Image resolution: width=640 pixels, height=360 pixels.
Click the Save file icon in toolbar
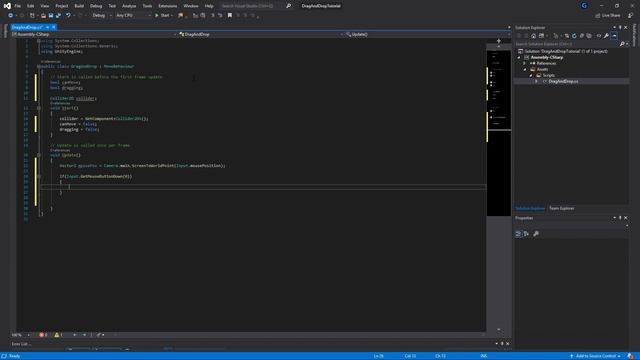pos(51,16)
